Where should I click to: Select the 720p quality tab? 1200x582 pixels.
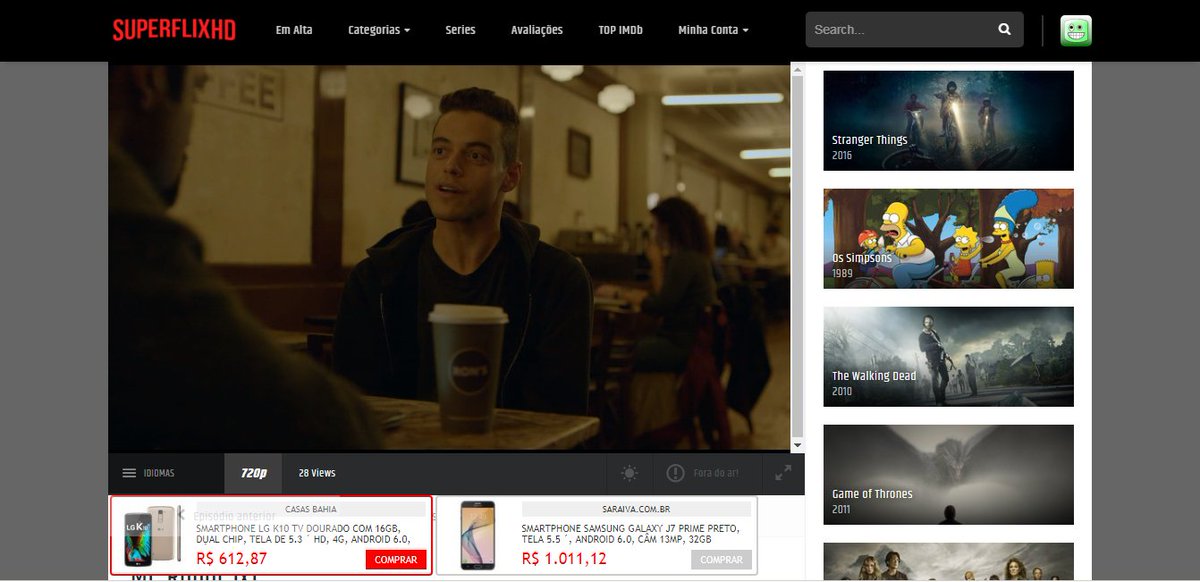click(253, 473)
